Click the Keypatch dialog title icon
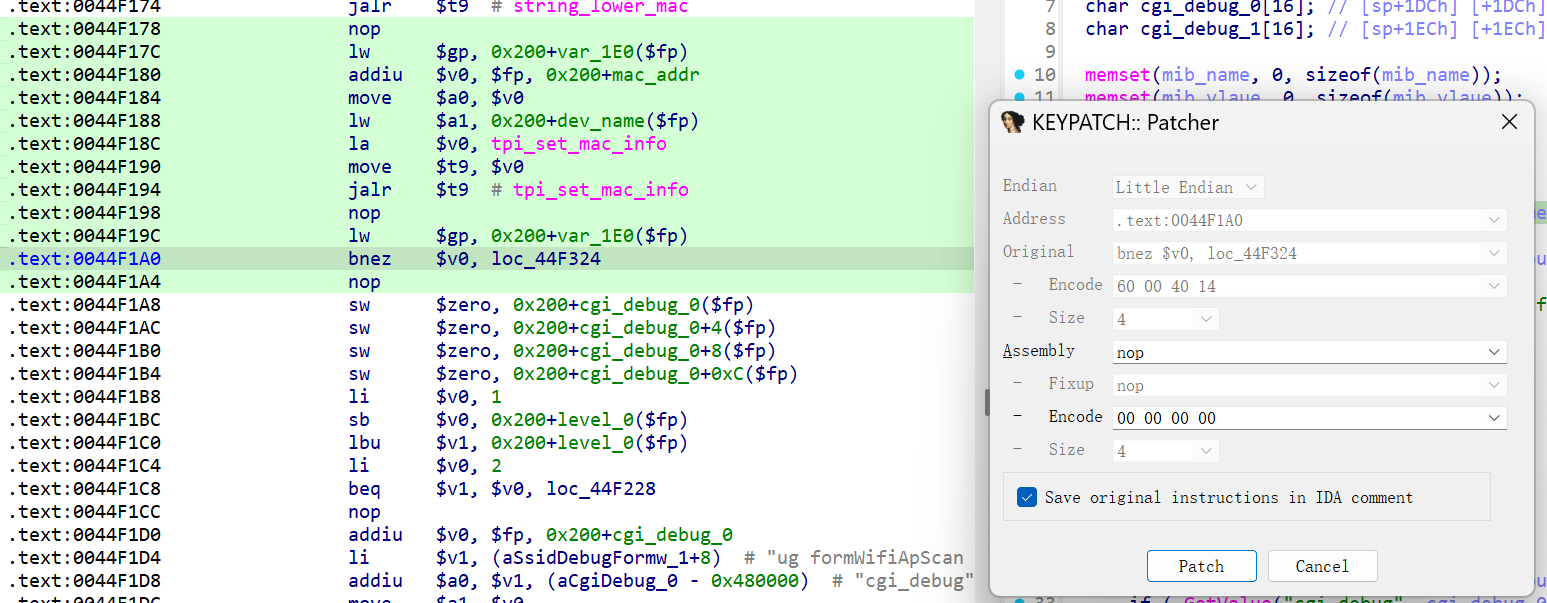This screenshot has width=1547, height=603. 1013,122
